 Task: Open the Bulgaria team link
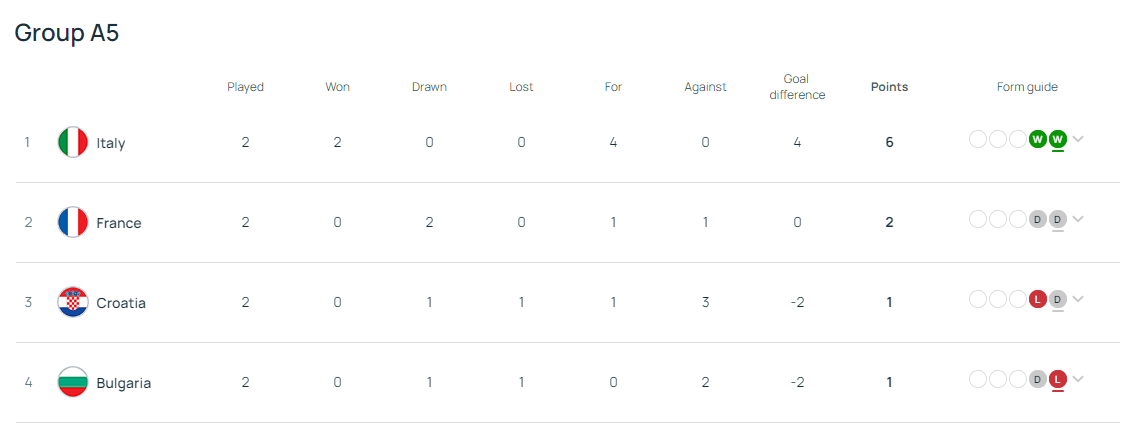pos(124,383)
